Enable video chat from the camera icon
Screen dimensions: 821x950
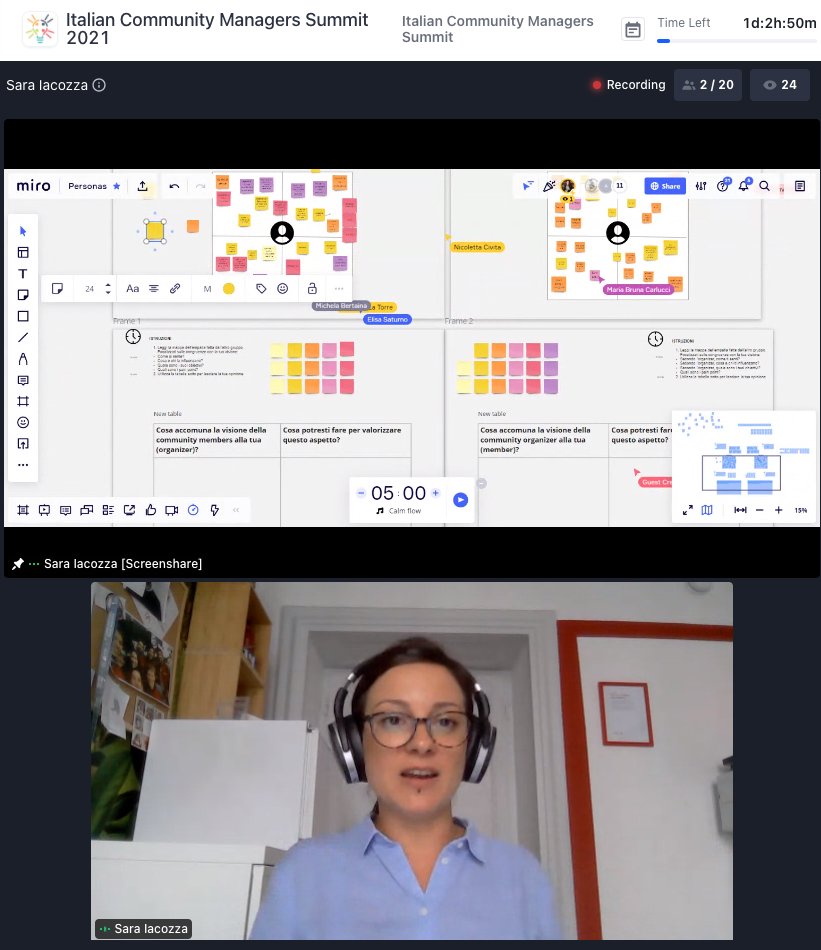tap(171, 510)
